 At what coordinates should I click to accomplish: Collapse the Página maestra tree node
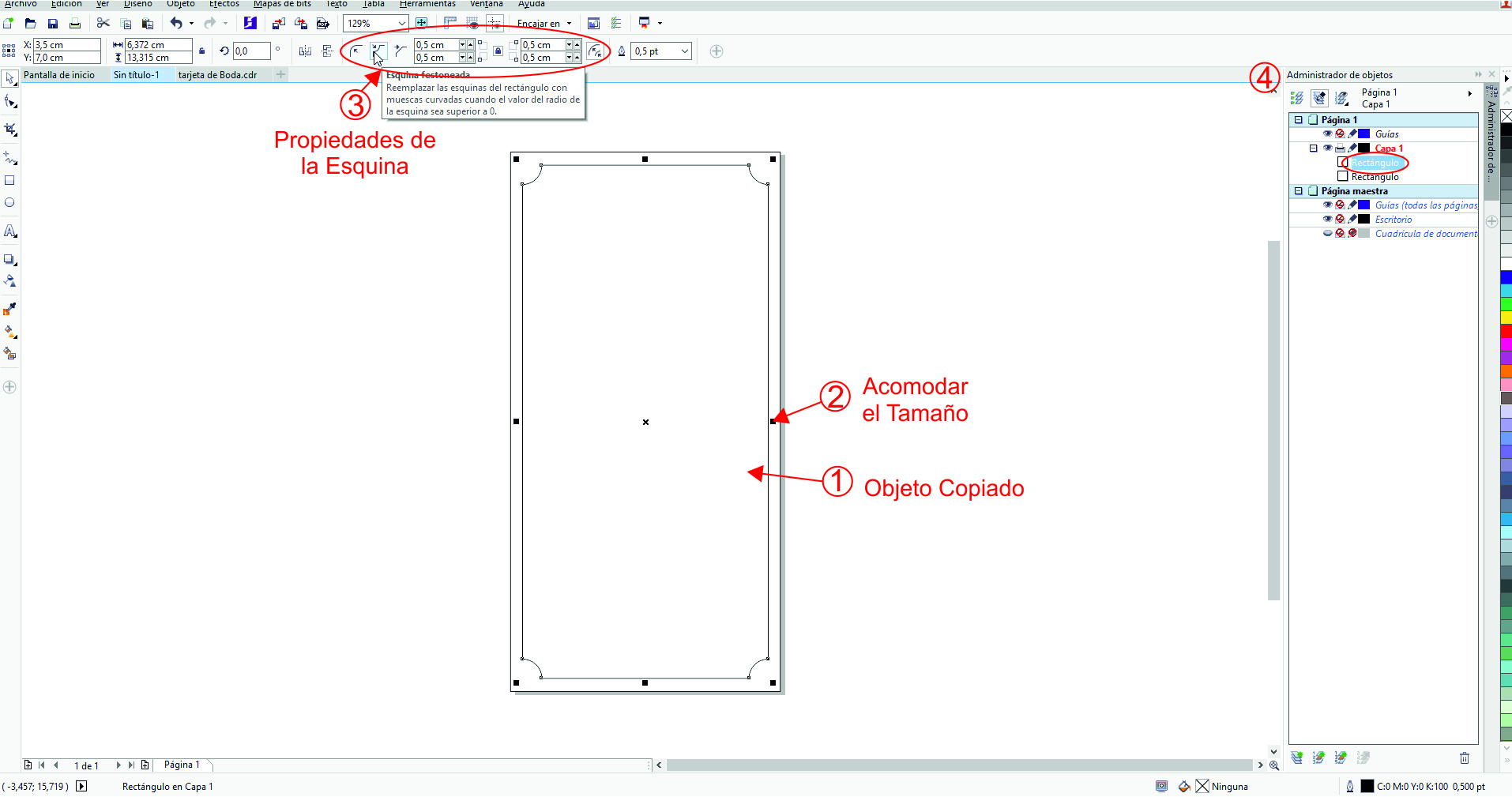[x=1298, y=190]
